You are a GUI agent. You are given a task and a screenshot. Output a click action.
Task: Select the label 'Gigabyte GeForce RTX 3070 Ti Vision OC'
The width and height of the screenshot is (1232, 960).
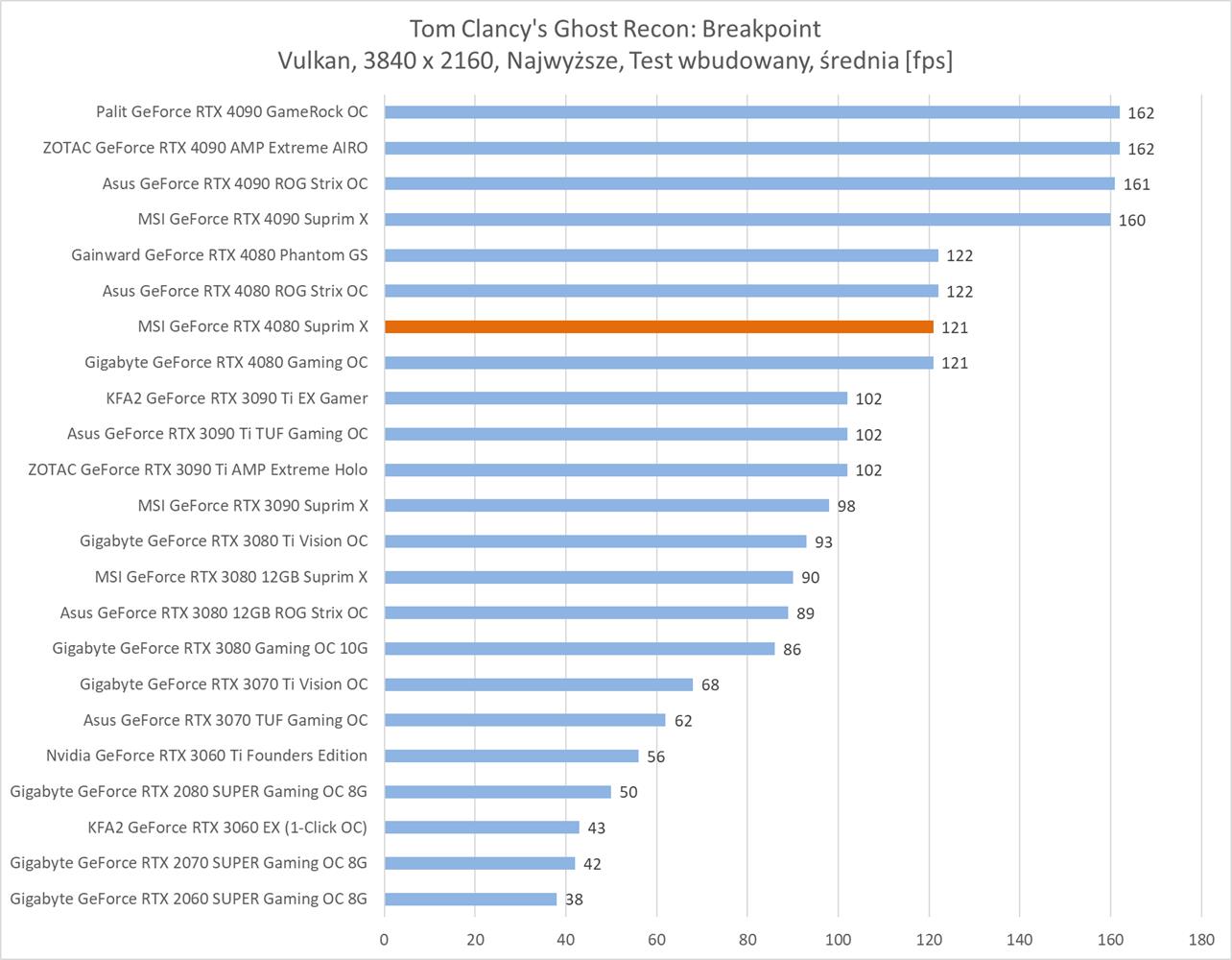tap(224, 684)
